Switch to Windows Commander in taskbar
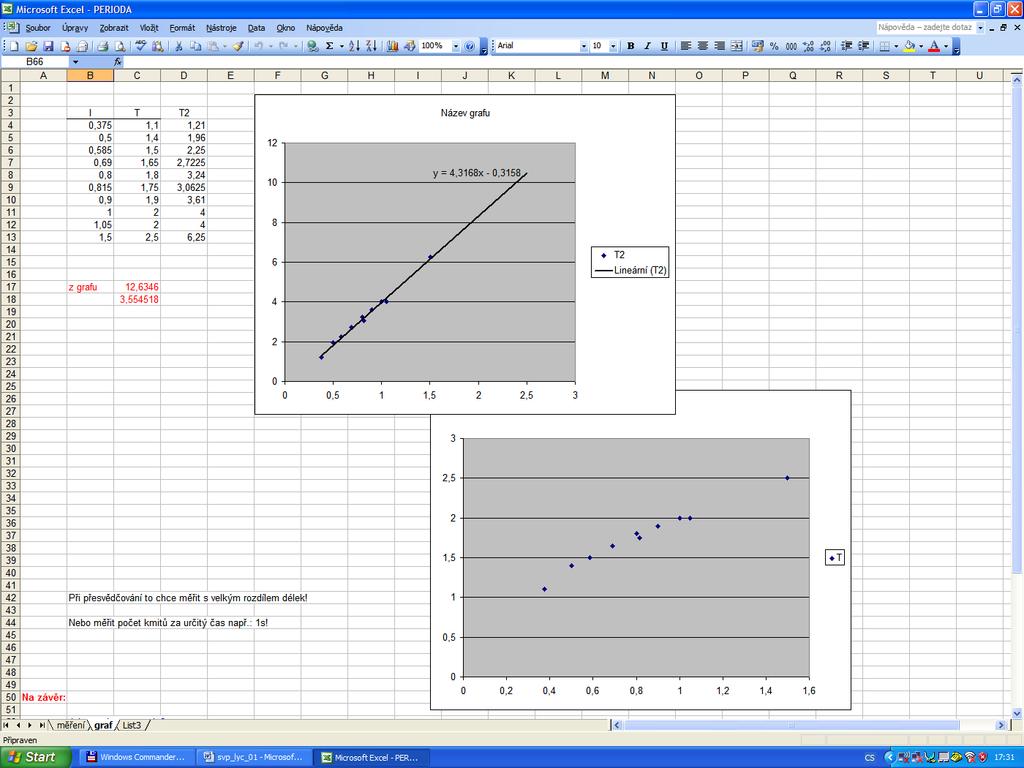Image resolution: width=1024 pixels, height=768 pixels. point(136,757)
